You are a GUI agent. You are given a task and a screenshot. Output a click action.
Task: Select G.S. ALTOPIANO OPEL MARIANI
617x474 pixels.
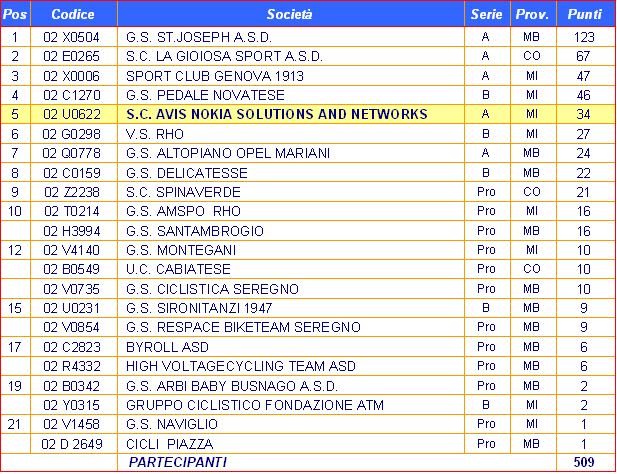(228, 153)
